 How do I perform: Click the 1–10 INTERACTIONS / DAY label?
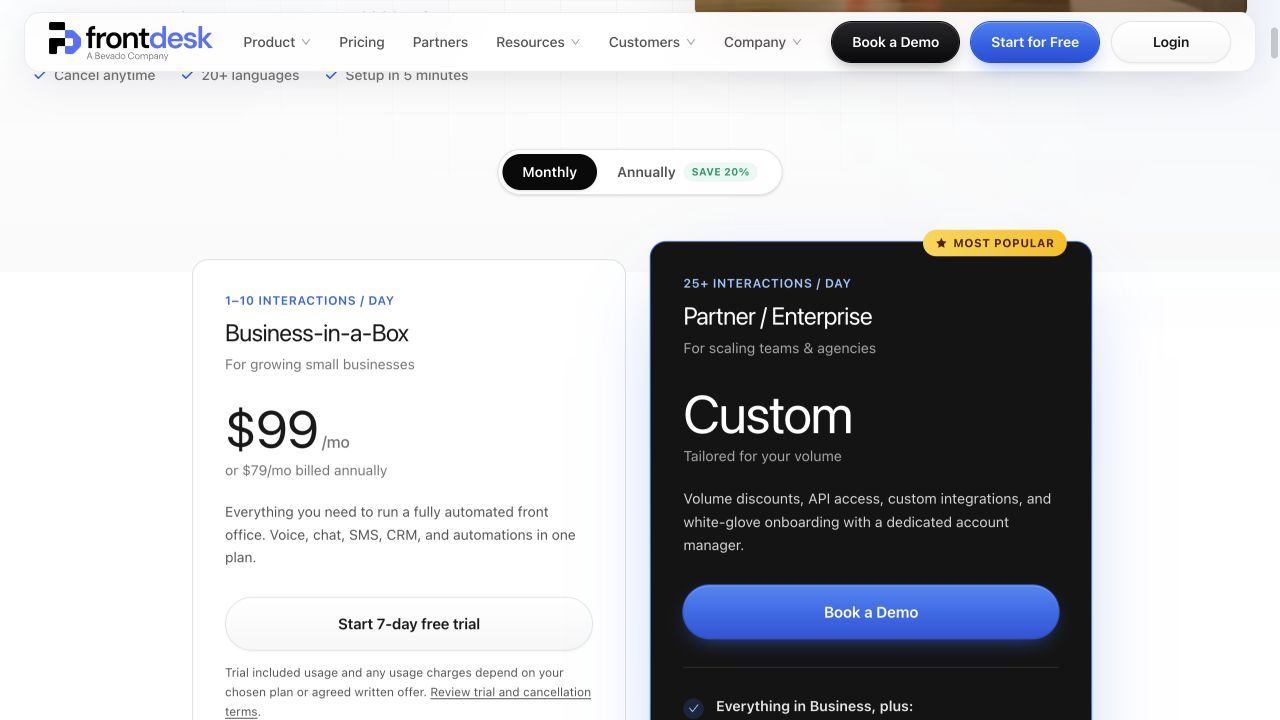310,300
